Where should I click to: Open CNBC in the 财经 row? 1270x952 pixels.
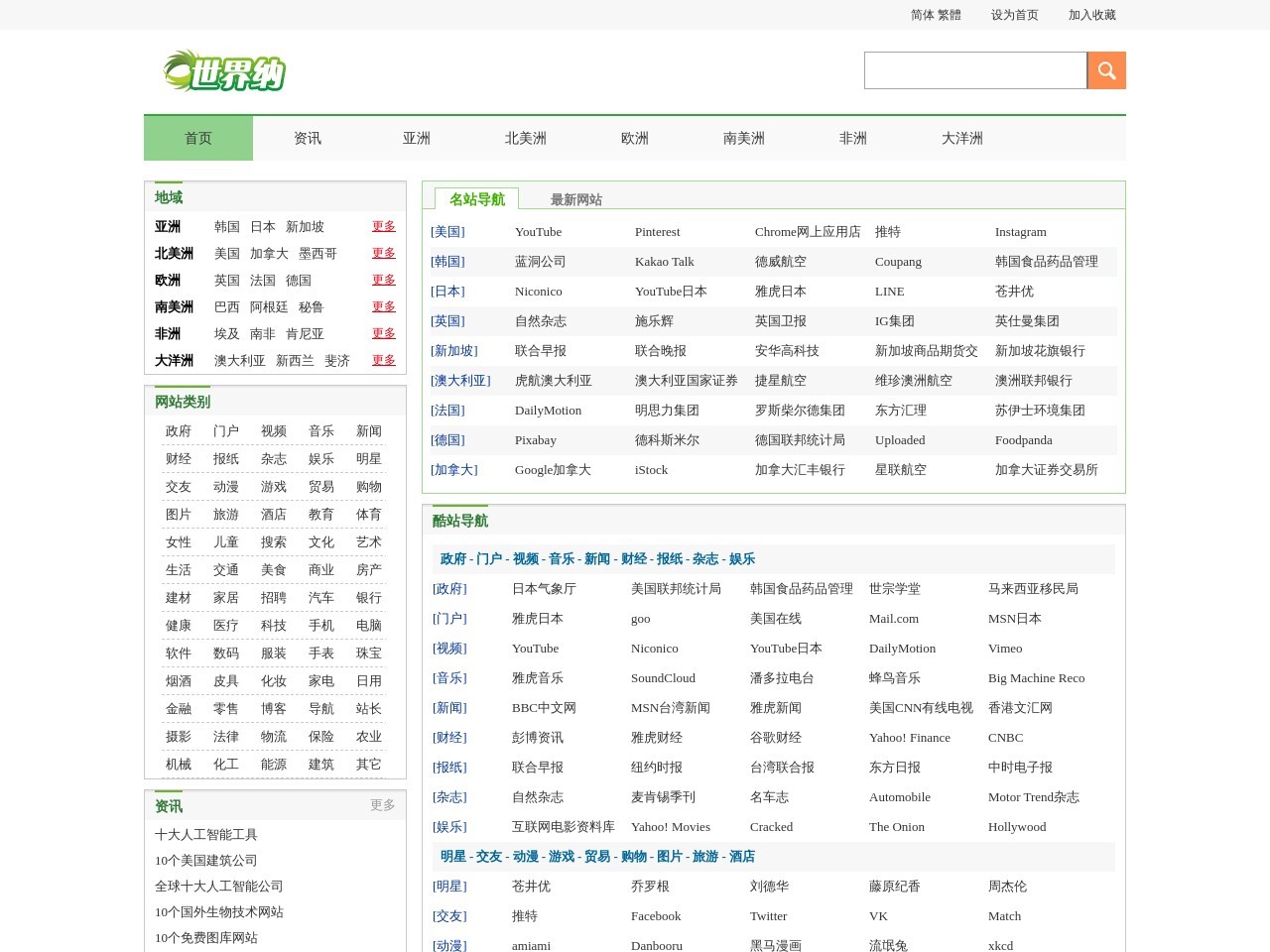[1005, 738]
